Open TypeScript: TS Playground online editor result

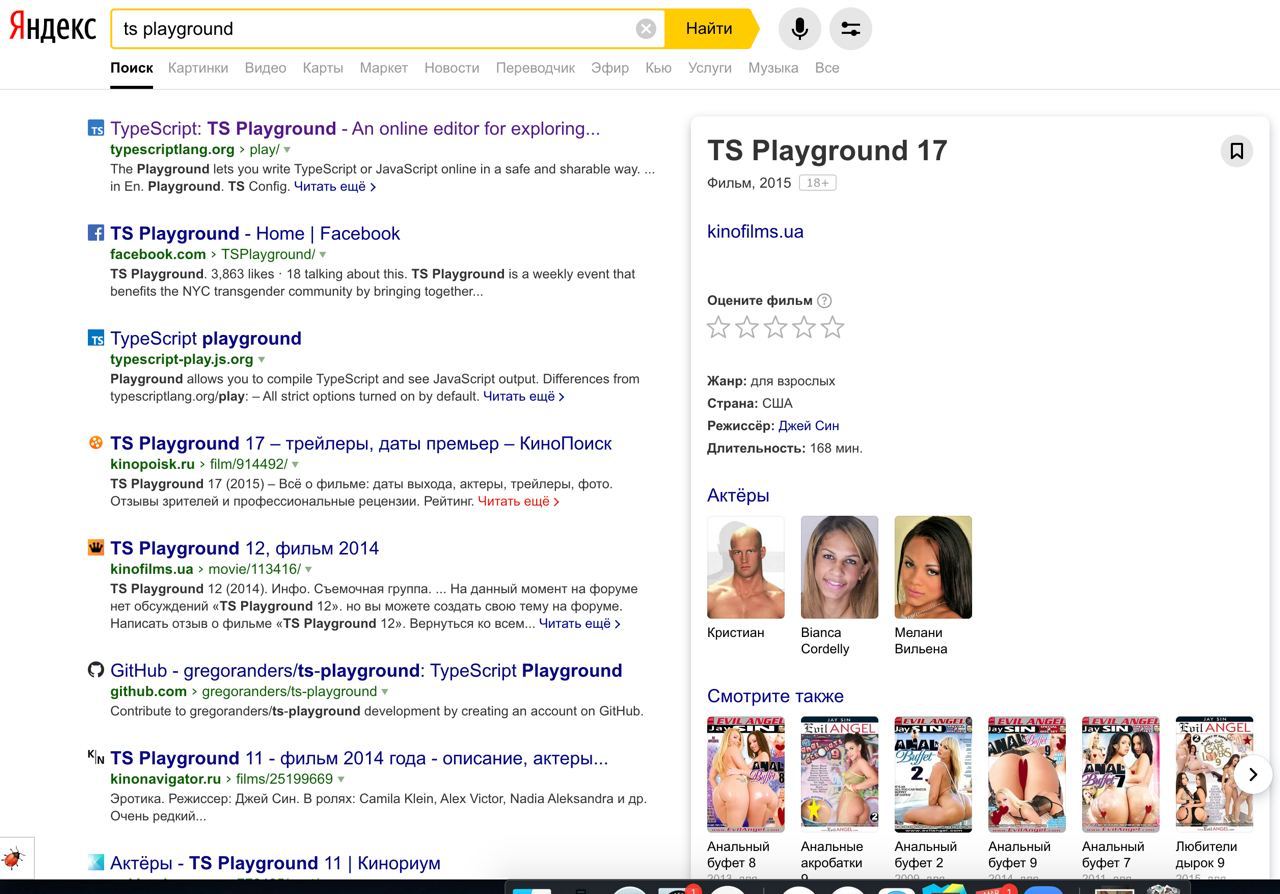pos(355,128)
